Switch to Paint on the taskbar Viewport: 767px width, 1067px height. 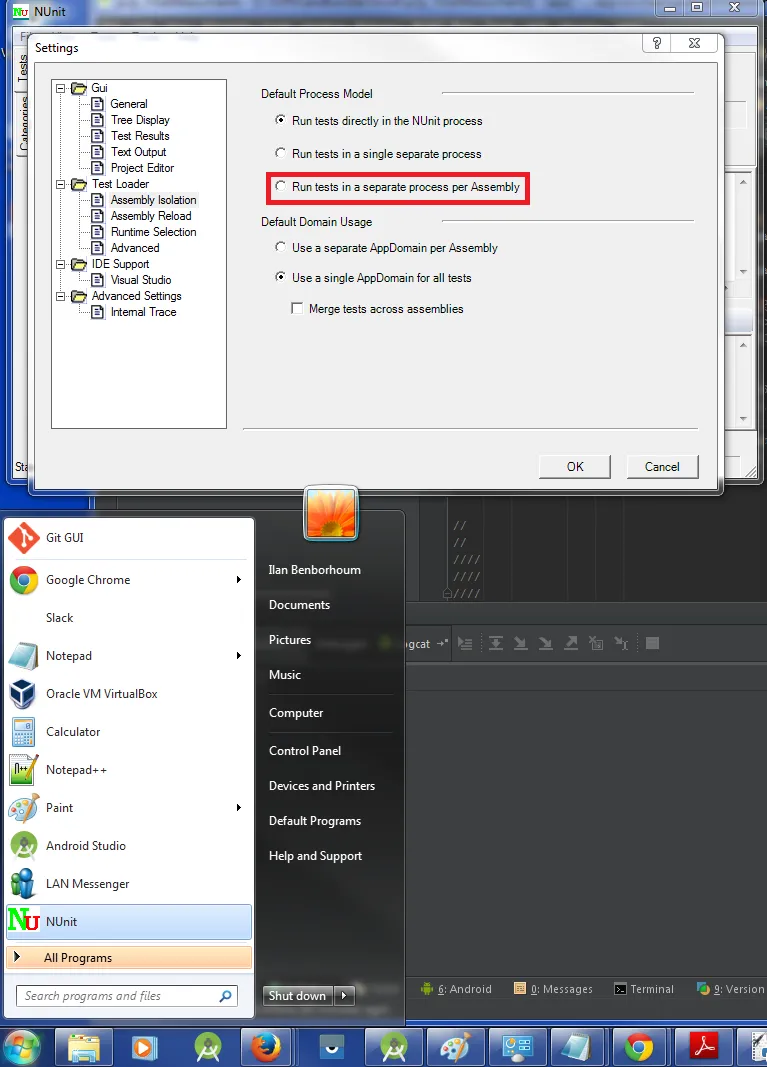click(x=456, y=1048)
